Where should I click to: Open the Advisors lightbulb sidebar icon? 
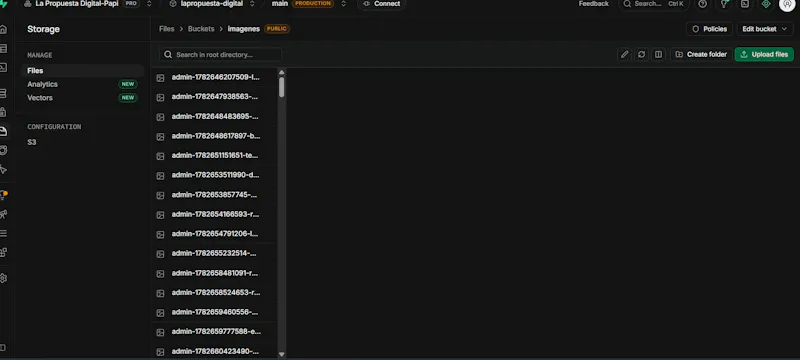tap(4, 195)
